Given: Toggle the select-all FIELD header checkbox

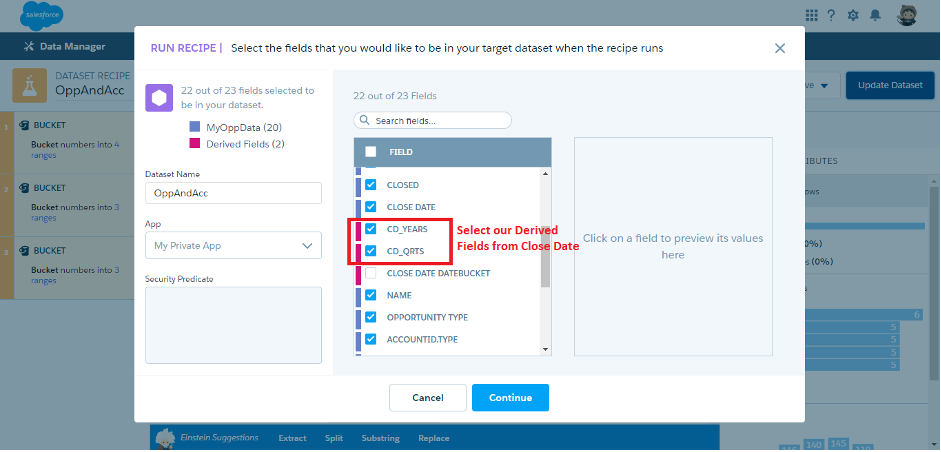Looking at the screenshot, I should point(371,152).
